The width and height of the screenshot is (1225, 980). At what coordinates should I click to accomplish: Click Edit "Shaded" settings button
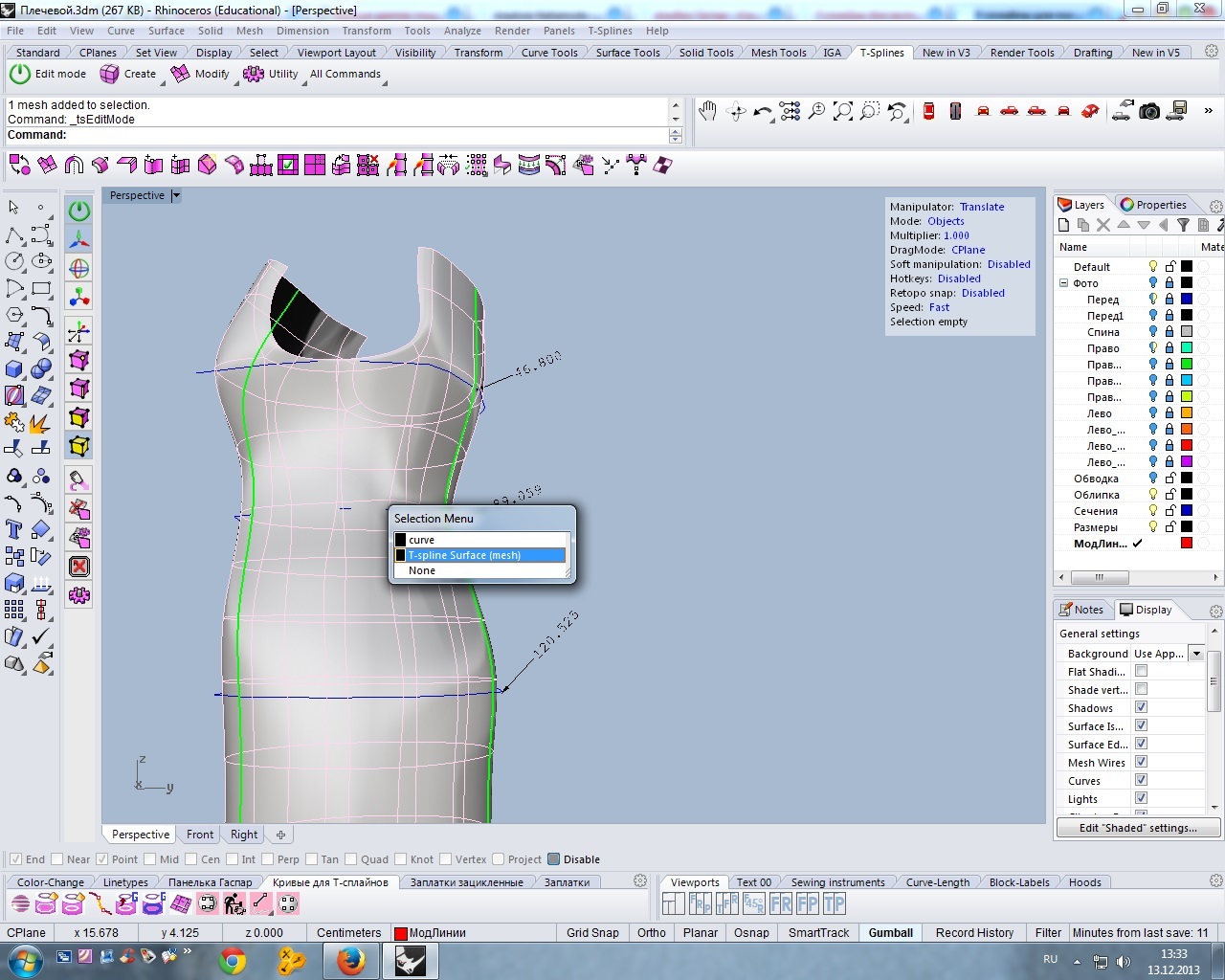point(1138,828)
